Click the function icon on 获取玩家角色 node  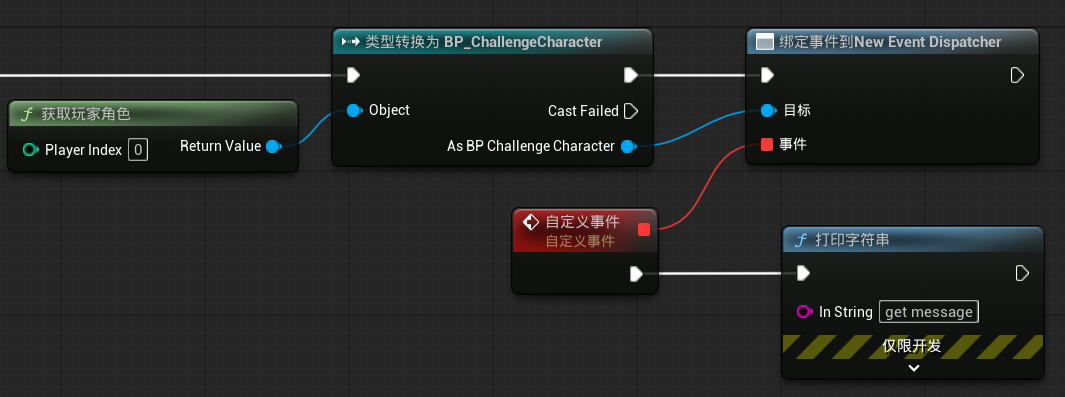[x=27, y=114]
